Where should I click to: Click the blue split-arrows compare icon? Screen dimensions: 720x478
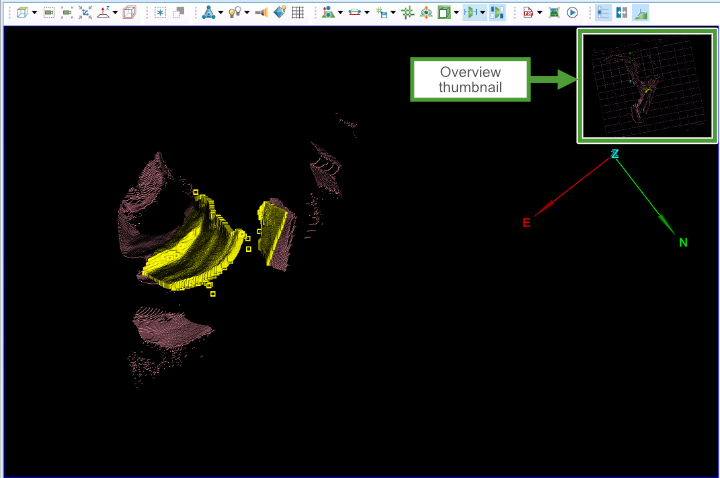click(622, 12)
